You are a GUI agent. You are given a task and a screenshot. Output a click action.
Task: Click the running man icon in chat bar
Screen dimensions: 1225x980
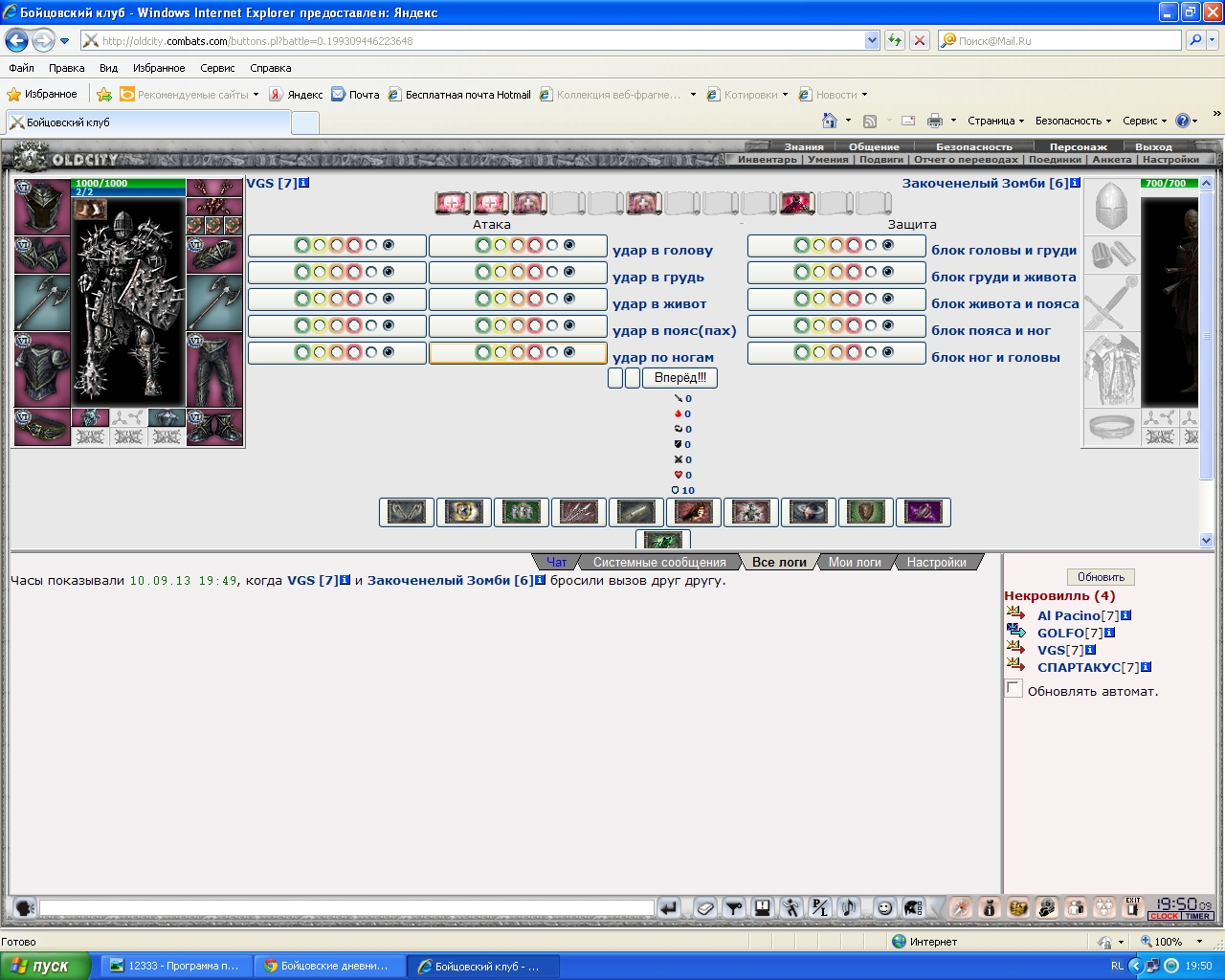[x=791, y=907]
